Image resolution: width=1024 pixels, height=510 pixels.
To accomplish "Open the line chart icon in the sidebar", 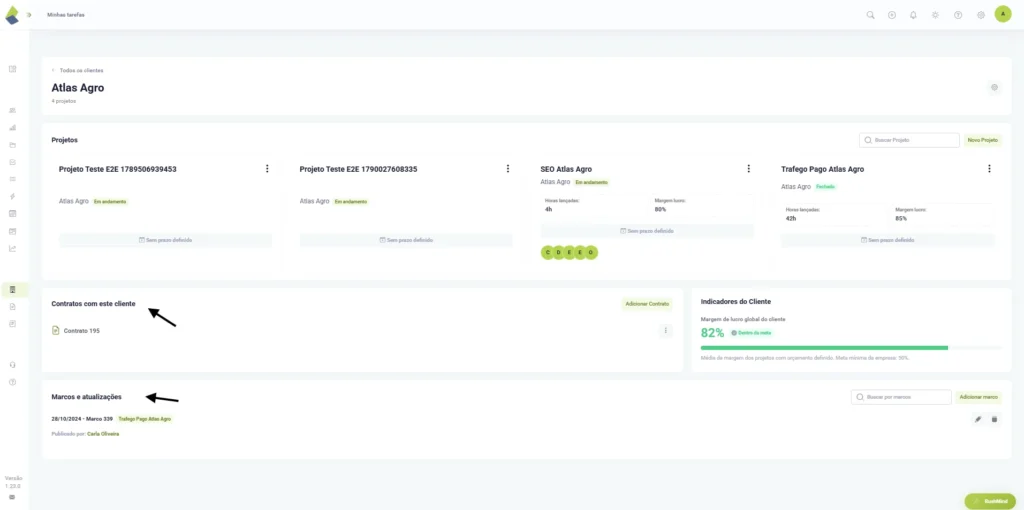I will click(x=12, y=247).
